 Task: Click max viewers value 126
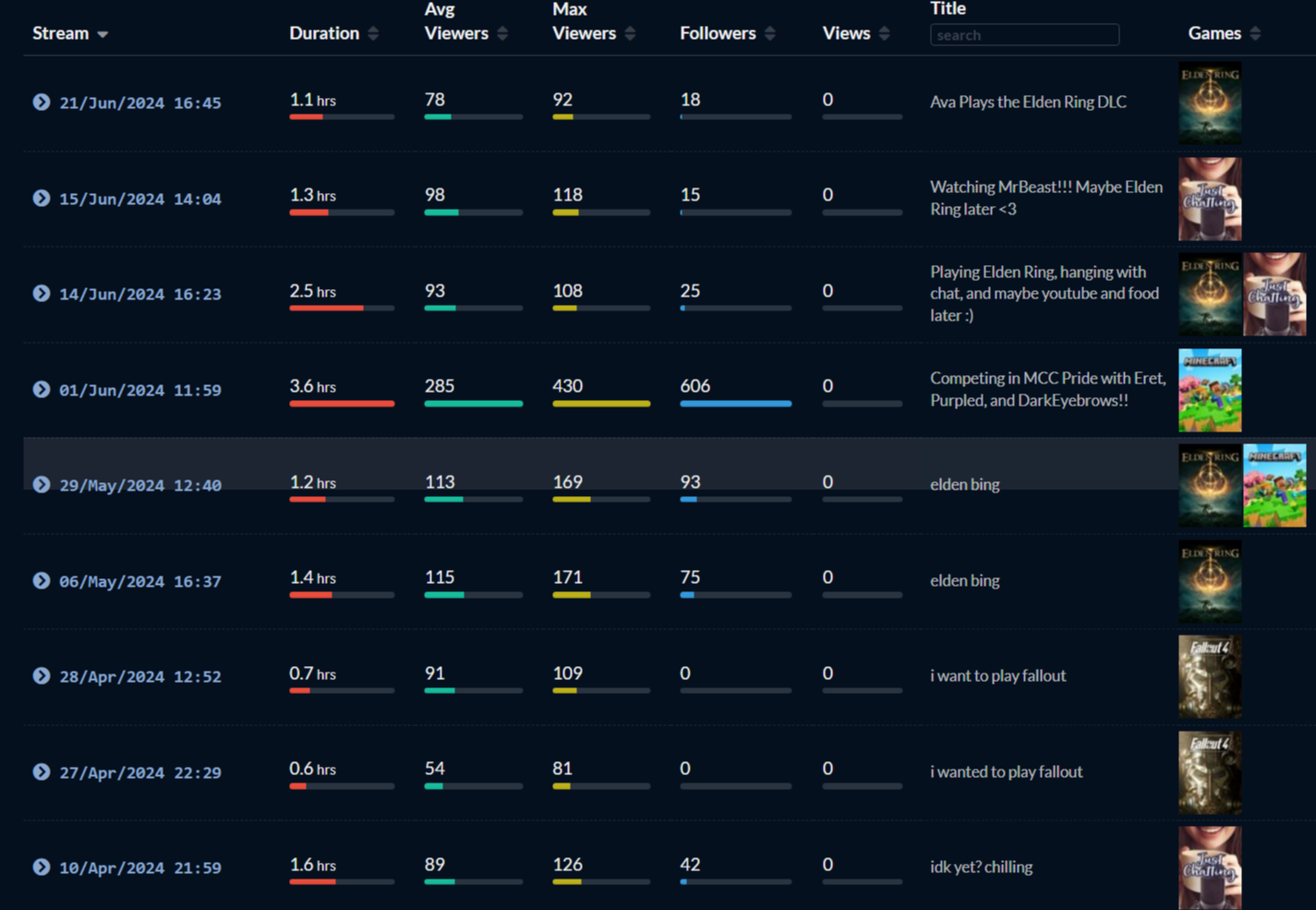click(567, 865)
